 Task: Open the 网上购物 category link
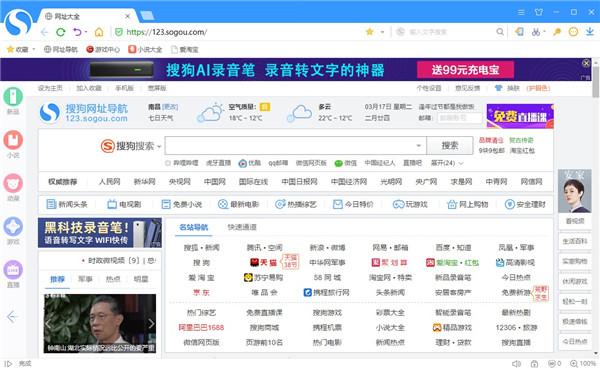tap(468, 204)
